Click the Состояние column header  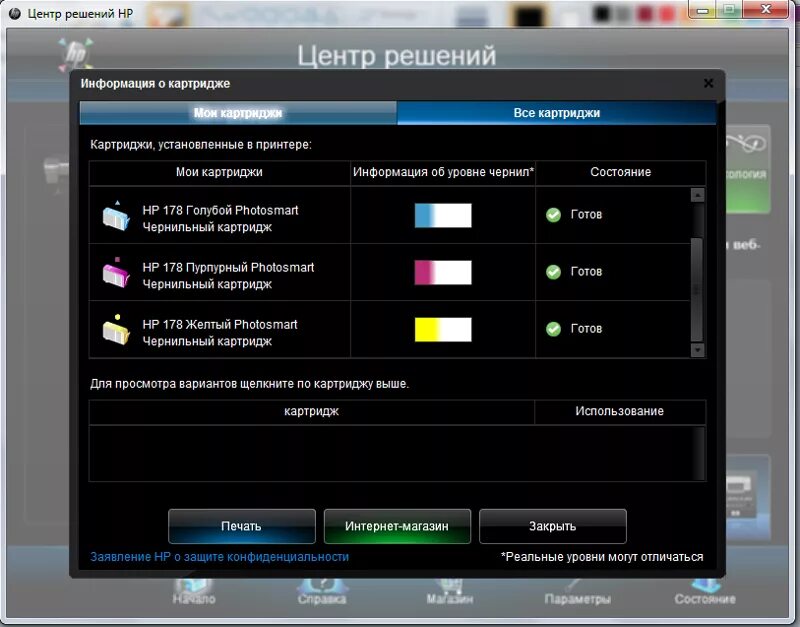(620, 172)
